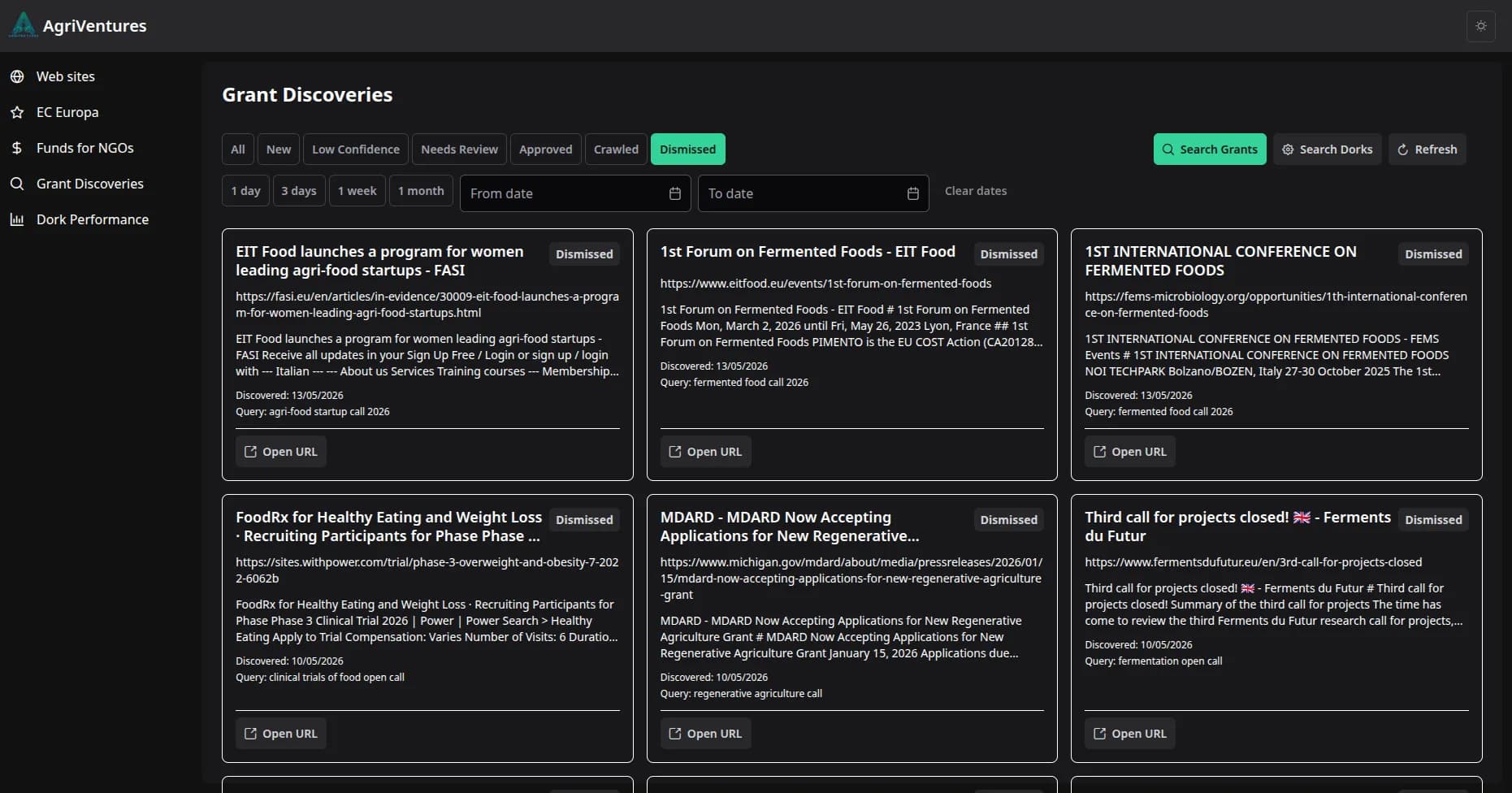Click the eitfood.eu 1st-forum URL text
Screen dimensions: 1512x793
(825, 284)
